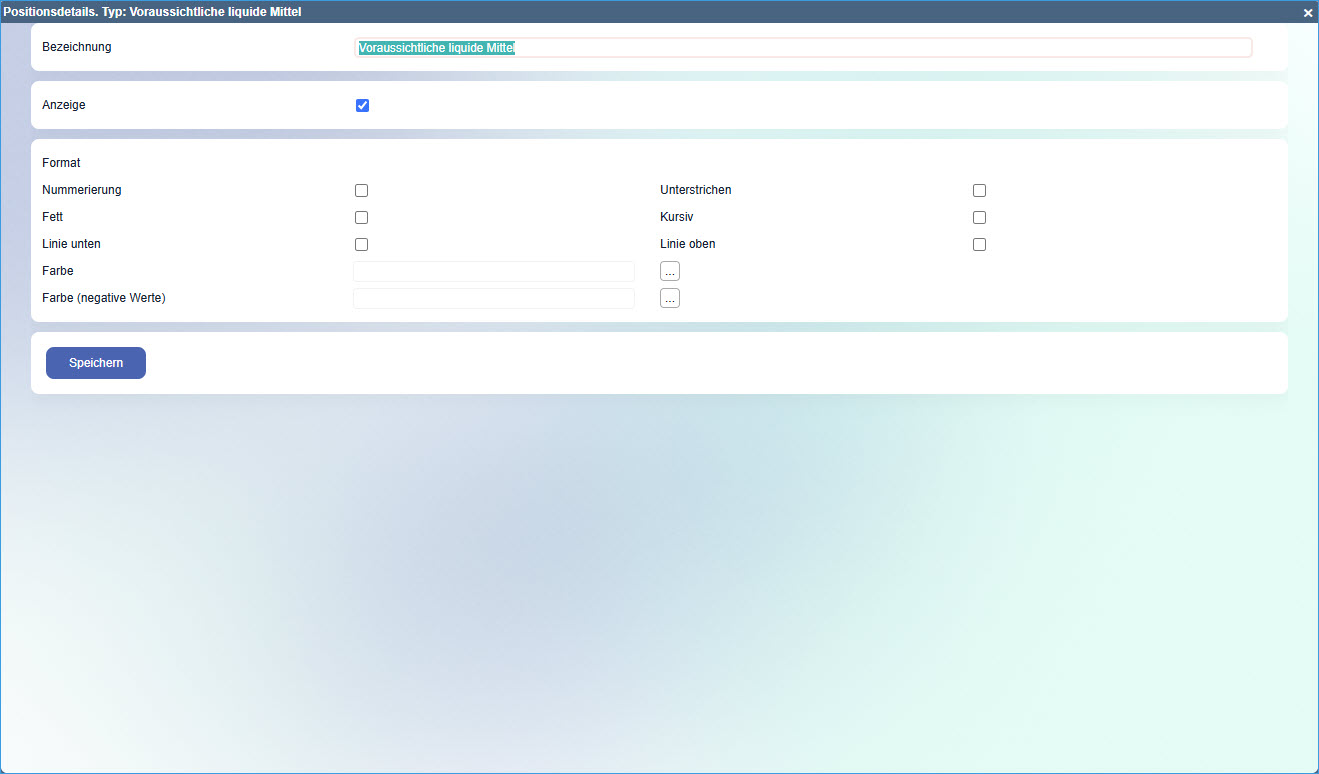
Task: Click the Anzeige text label
Action: pyautogui.click(x=64, y=104)
